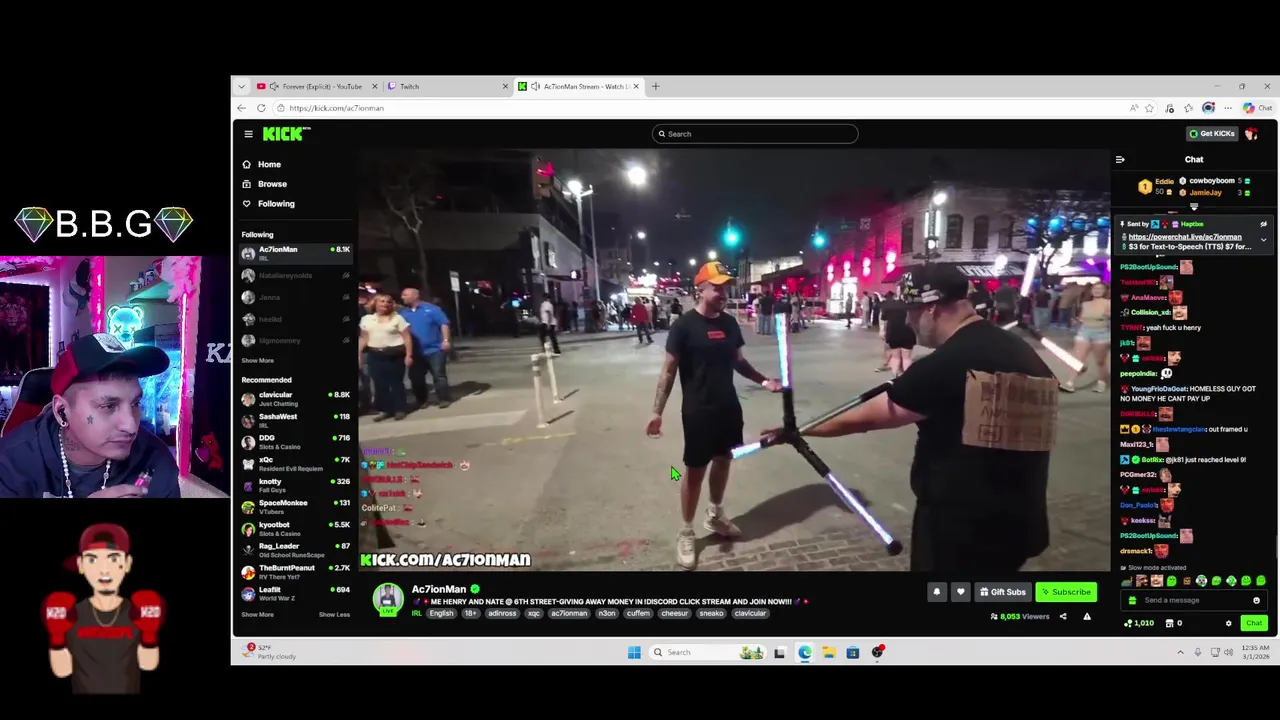Click the Kick search field
The height and width of the screenshot is (720, 1280).
pyautogui.click(x=755, y=134)
